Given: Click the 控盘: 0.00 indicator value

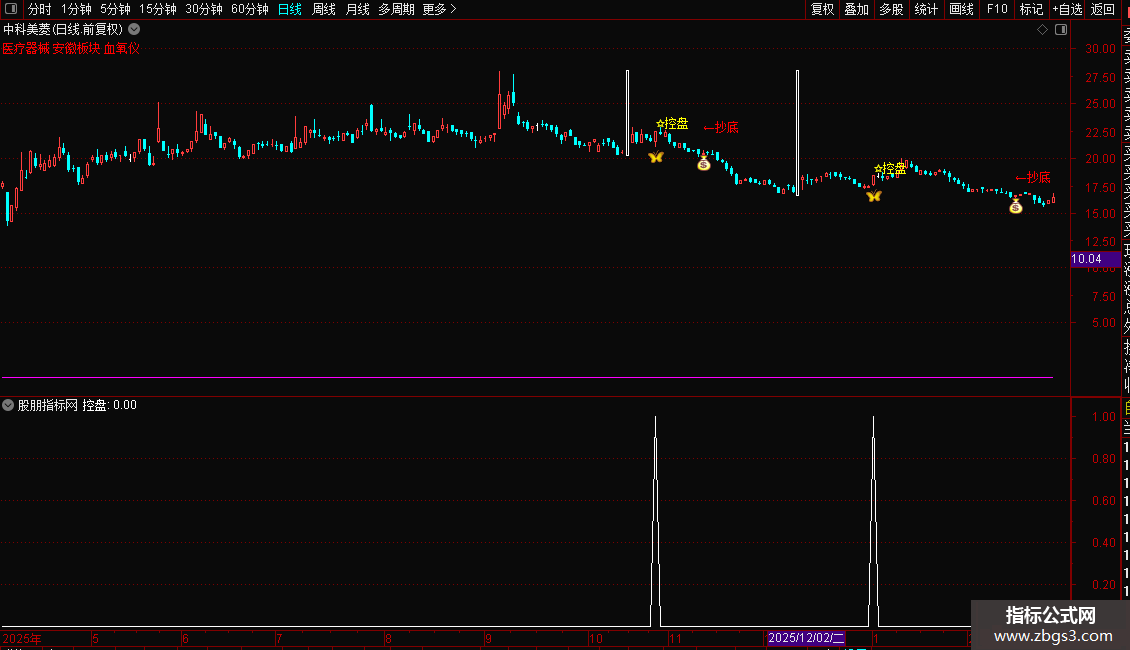Looking at the screenshot, I should tap(110, 405).
